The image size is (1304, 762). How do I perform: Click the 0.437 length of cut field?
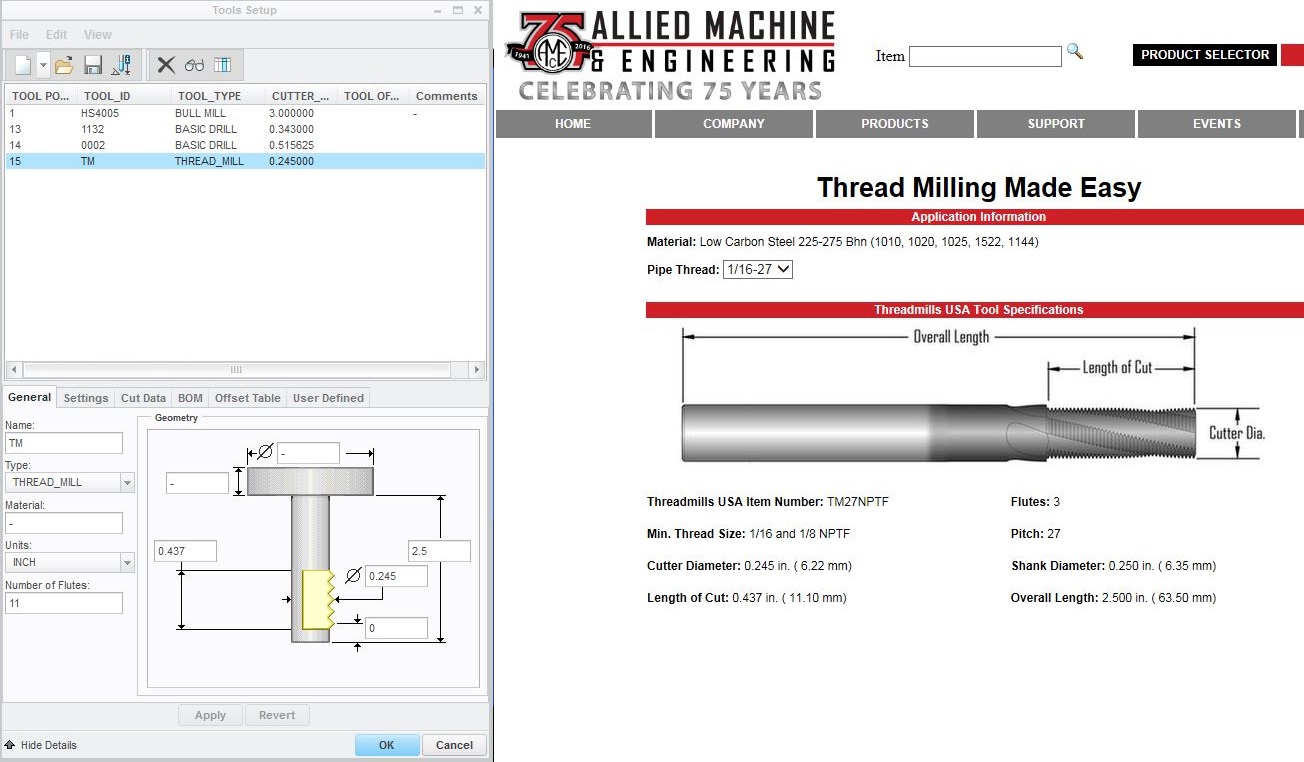point(186,551)
